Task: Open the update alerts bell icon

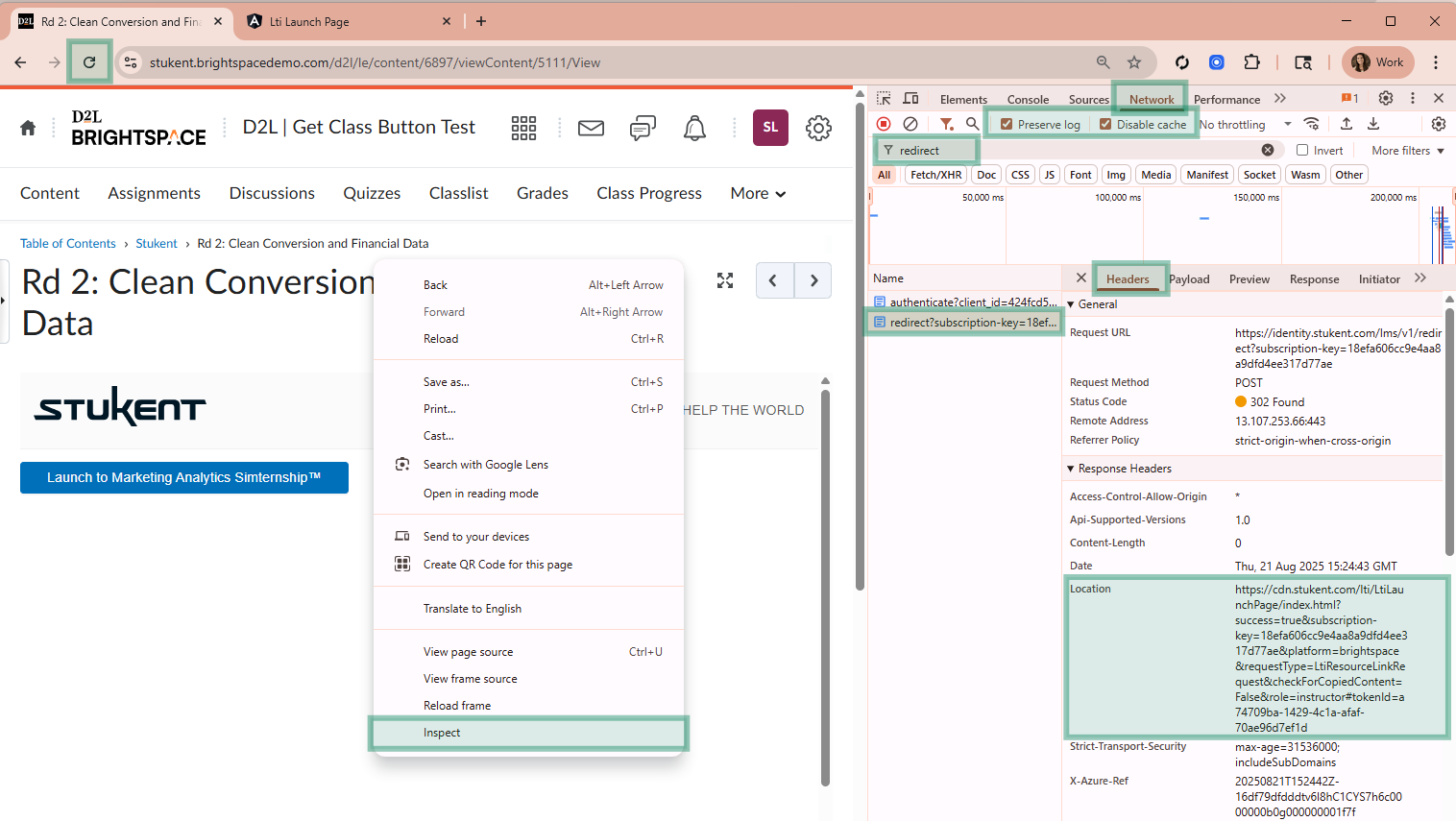Action: [694, 128]
